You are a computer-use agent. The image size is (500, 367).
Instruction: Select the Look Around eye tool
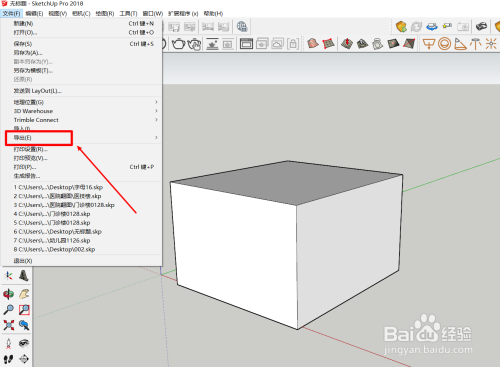click(24, 343)
